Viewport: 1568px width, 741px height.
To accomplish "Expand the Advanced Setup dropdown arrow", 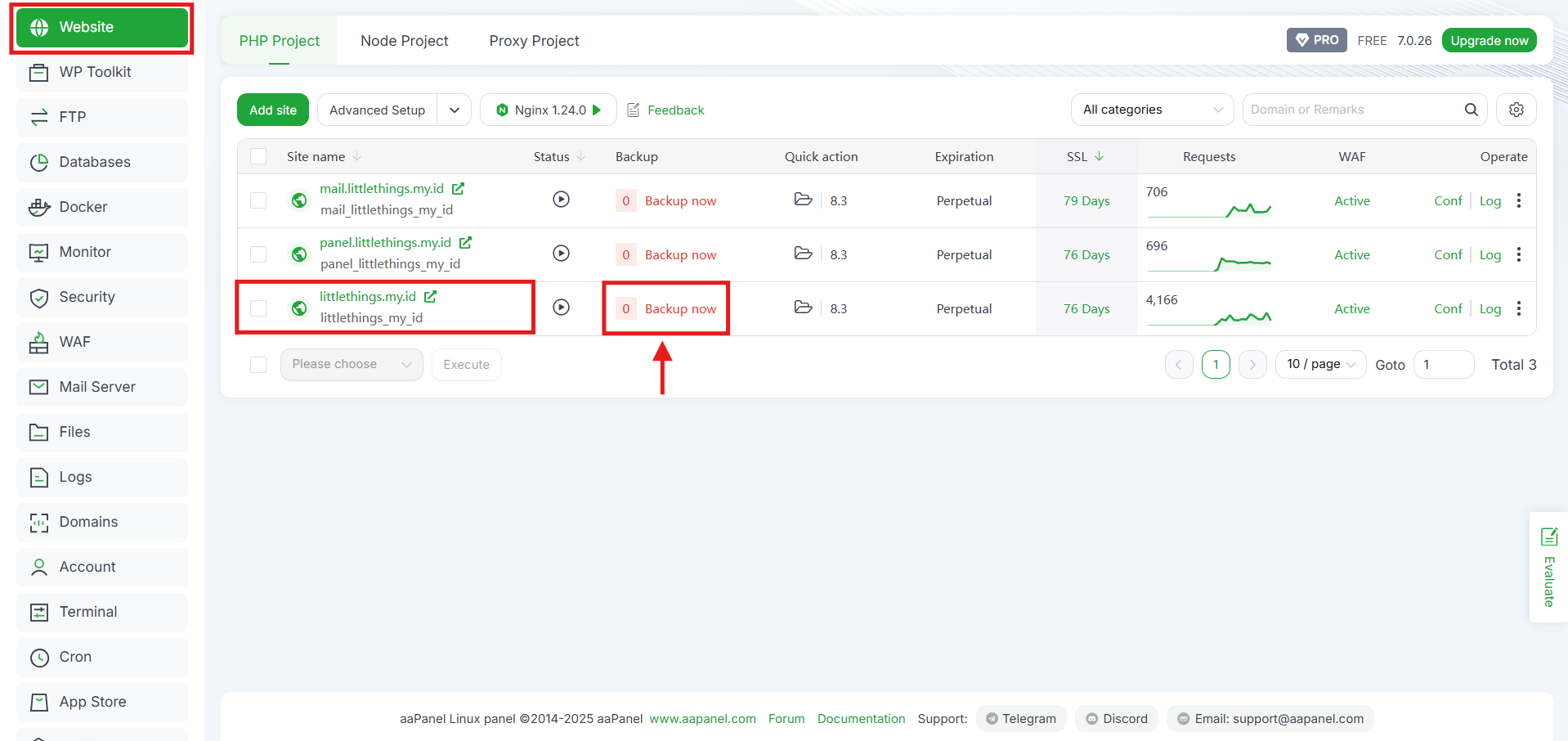I will click(455, 110).
